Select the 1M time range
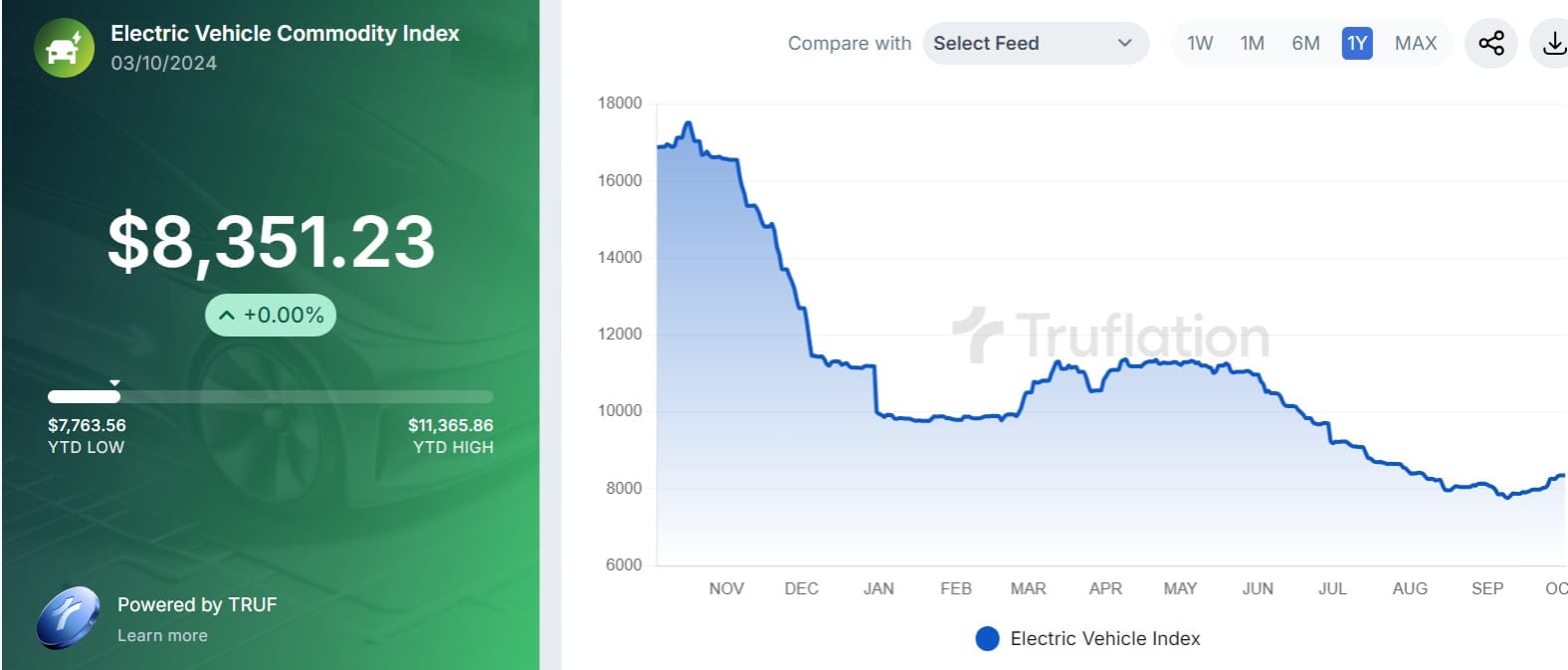This screenshot has height=670, width=1568. coord(1252,43)
